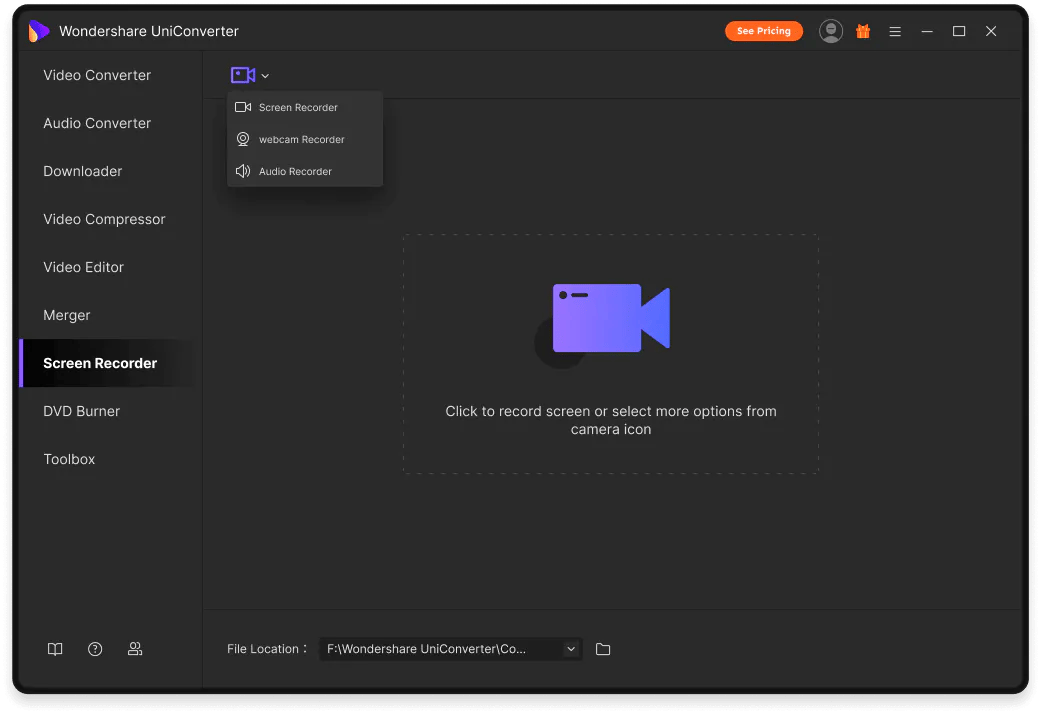Click the community sharing icon at bottom left
Image resolution: width=1041 pixels, height=715 pixels.
pyautogui.click(x=135, y=649)
